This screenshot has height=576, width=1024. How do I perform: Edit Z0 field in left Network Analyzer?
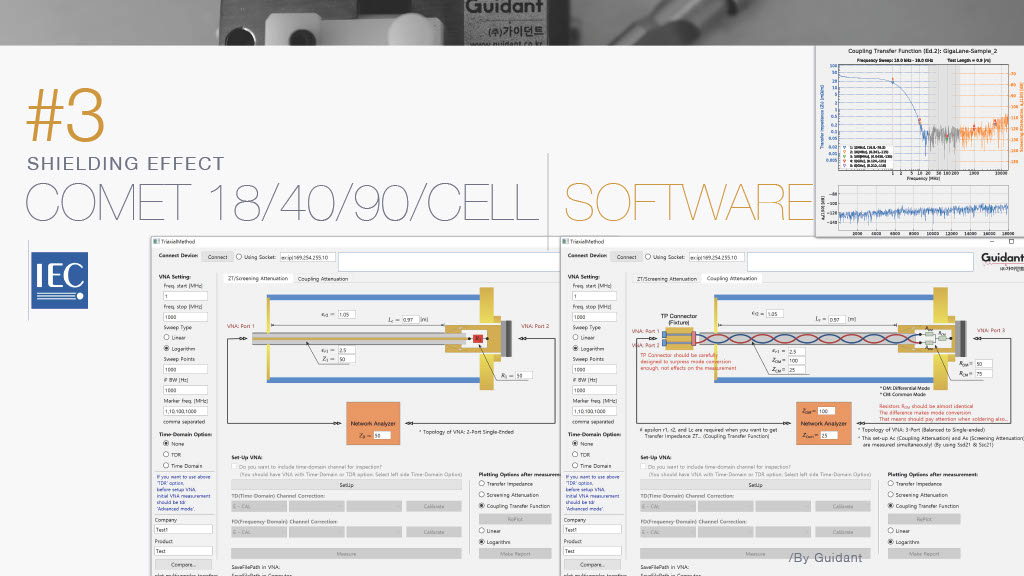(x=382, y=435)
